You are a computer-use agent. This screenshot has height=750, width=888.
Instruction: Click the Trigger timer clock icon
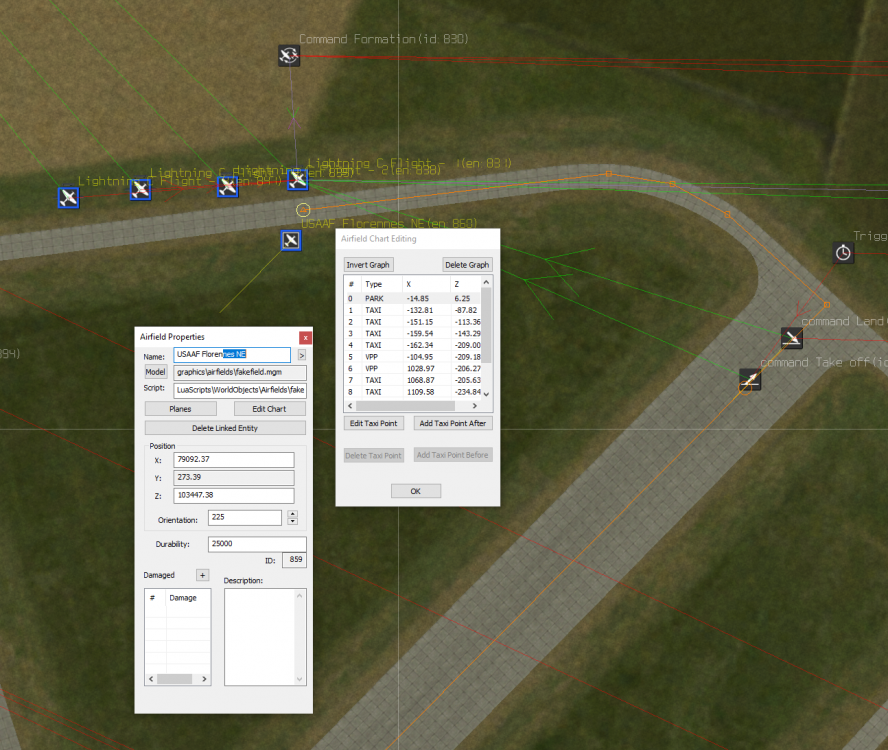pos(843,252)
